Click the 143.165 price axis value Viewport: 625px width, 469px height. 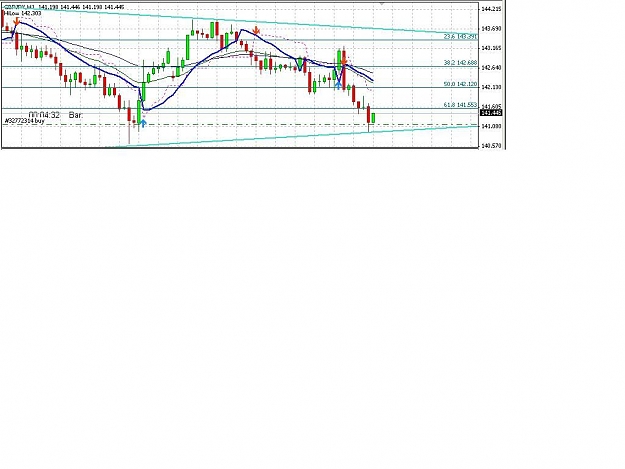[491, 48]
